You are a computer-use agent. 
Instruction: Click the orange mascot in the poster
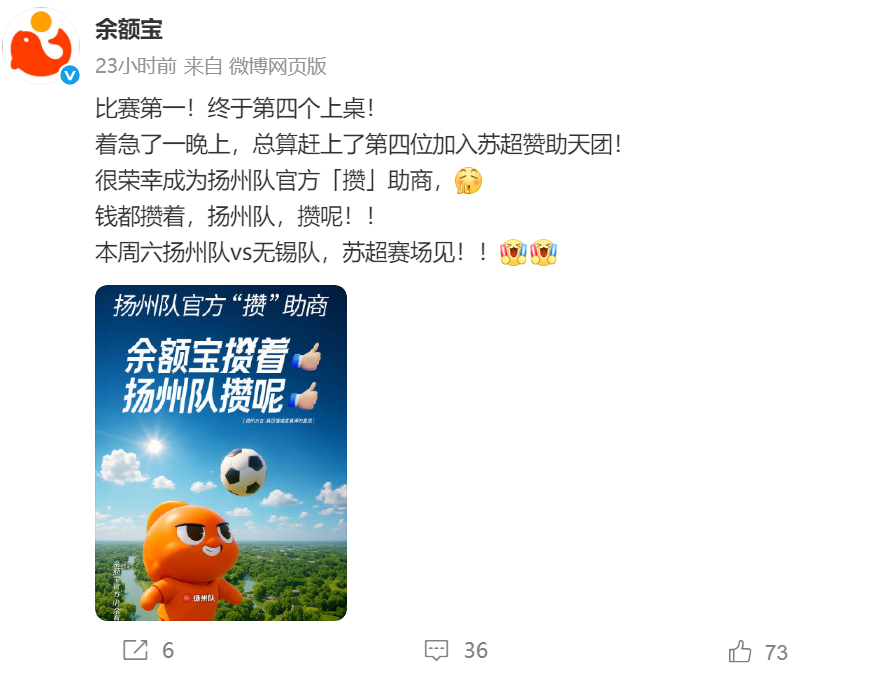tap(190, 561)
